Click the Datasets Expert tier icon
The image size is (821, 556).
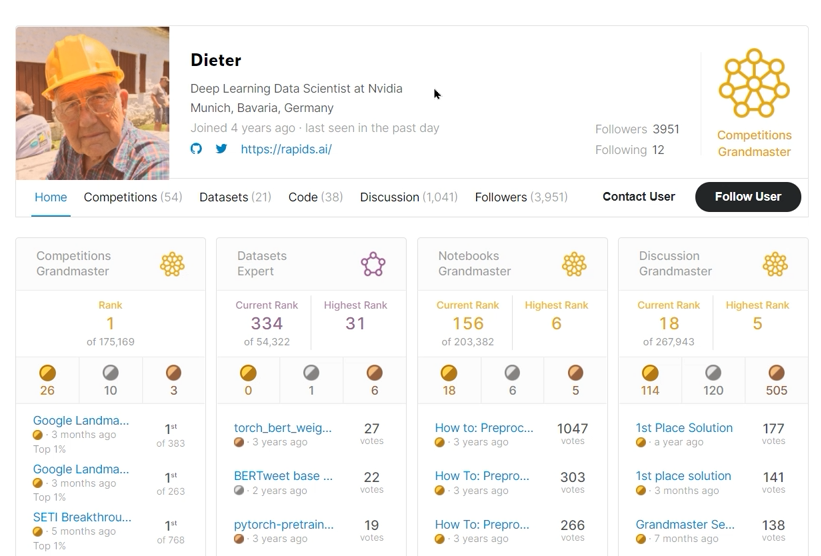coord(373,264)
